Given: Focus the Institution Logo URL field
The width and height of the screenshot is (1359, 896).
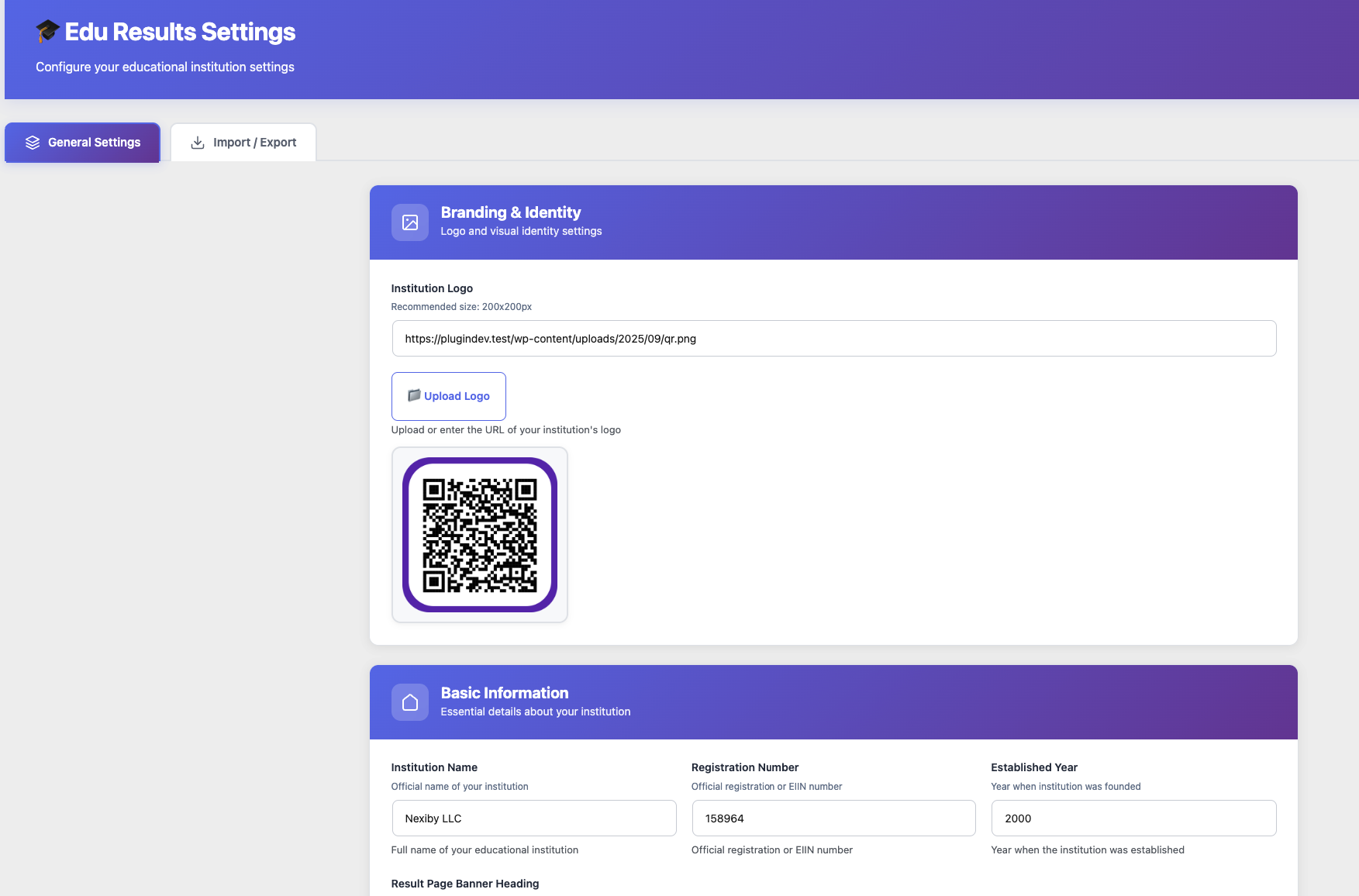Looking at the screenshot, I should click(834, 339).
